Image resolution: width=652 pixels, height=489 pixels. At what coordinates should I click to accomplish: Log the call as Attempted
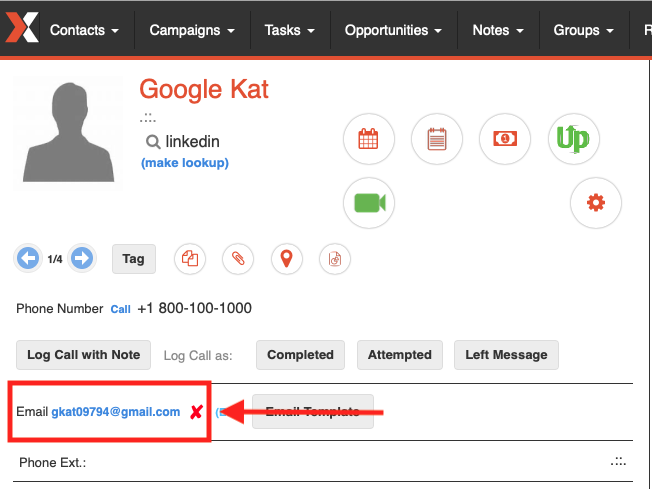[x=400, y=355]
